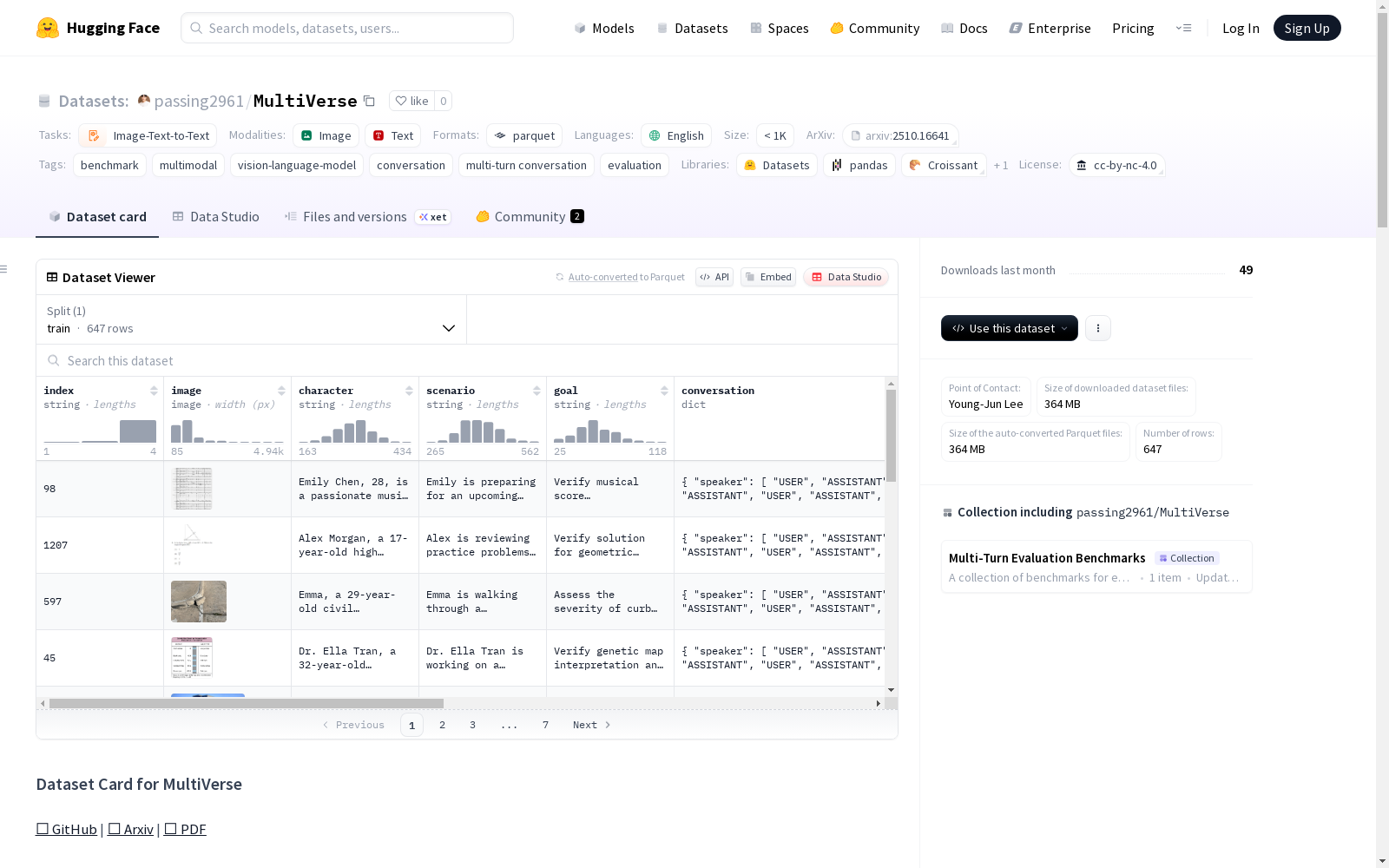Show the +1 more libraries
1389x868 pixels.
tap(1001, 165)
